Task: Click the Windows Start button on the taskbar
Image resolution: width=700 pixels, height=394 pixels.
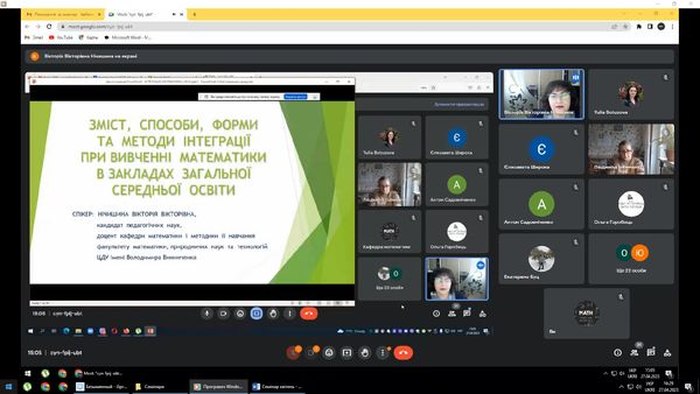Action: coord(8,386)
